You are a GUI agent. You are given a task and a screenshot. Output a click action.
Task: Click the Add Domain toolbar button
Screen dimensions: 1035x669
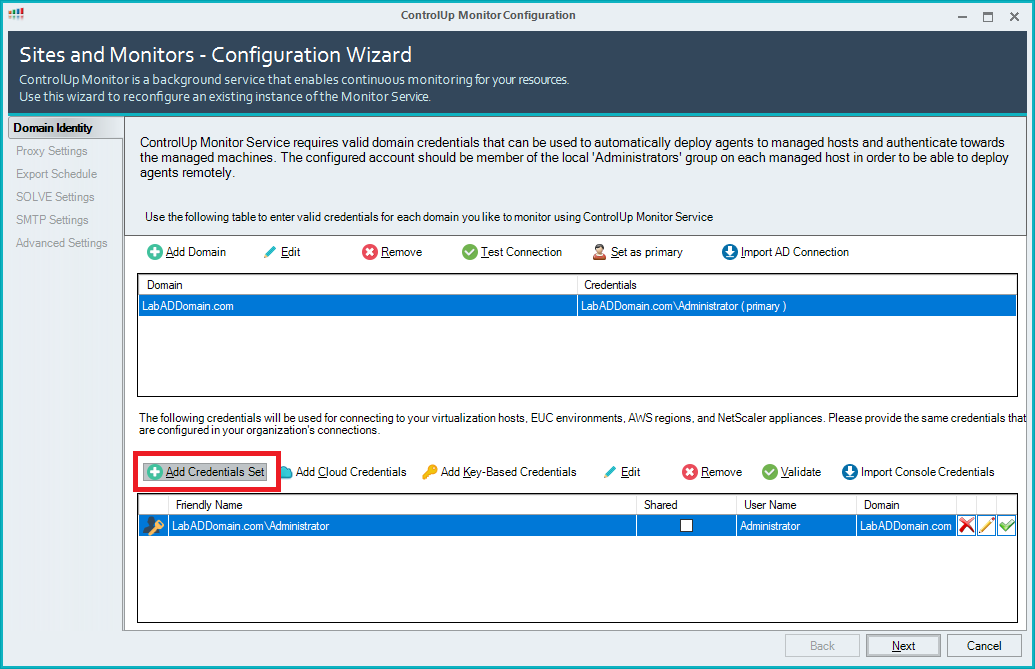pyautogui.click(x=187, y=252)
